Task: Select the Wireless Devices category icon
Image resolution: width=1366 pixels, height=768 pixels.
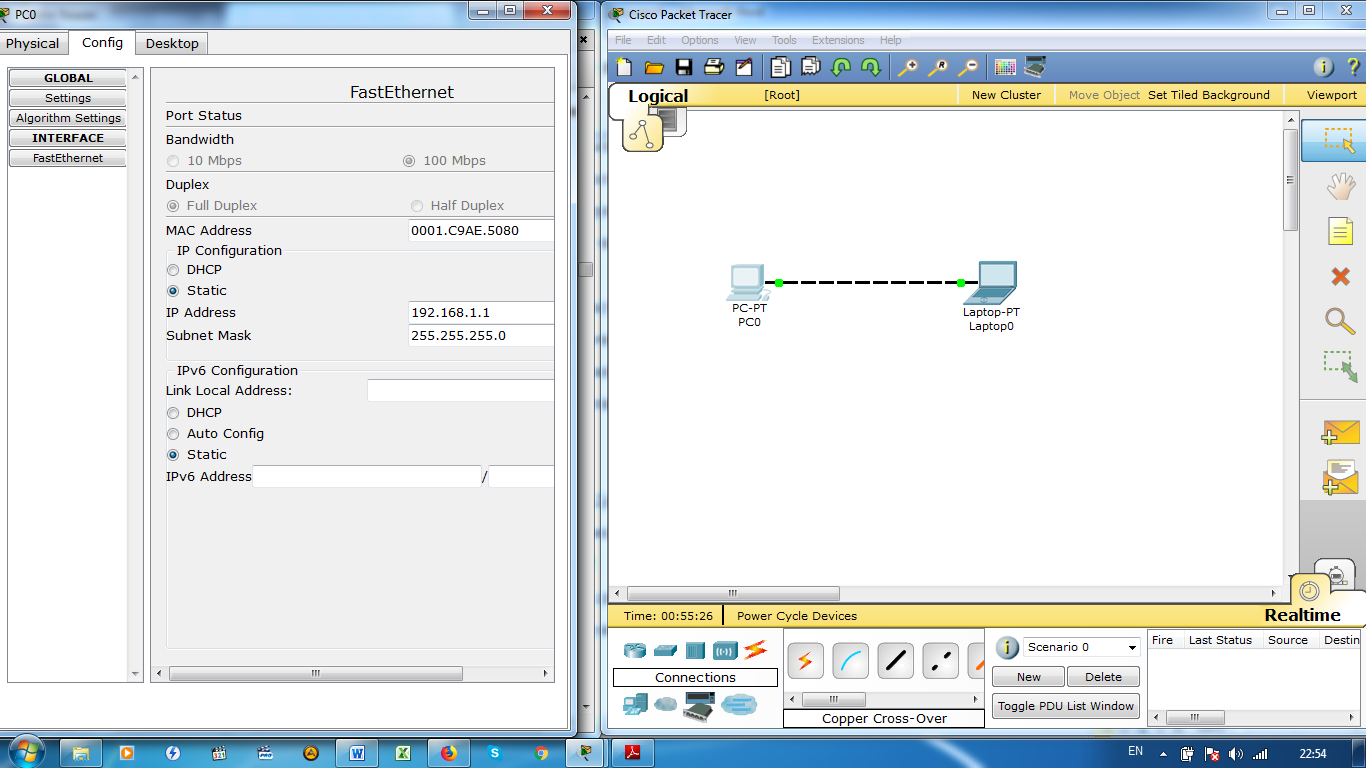Action: click(725, 650)
